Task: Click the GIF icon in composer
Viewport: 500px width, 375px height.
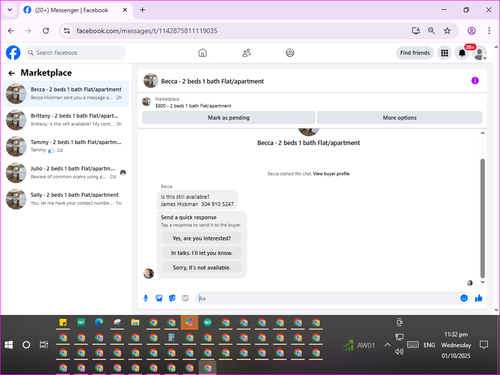Action: 185,298
